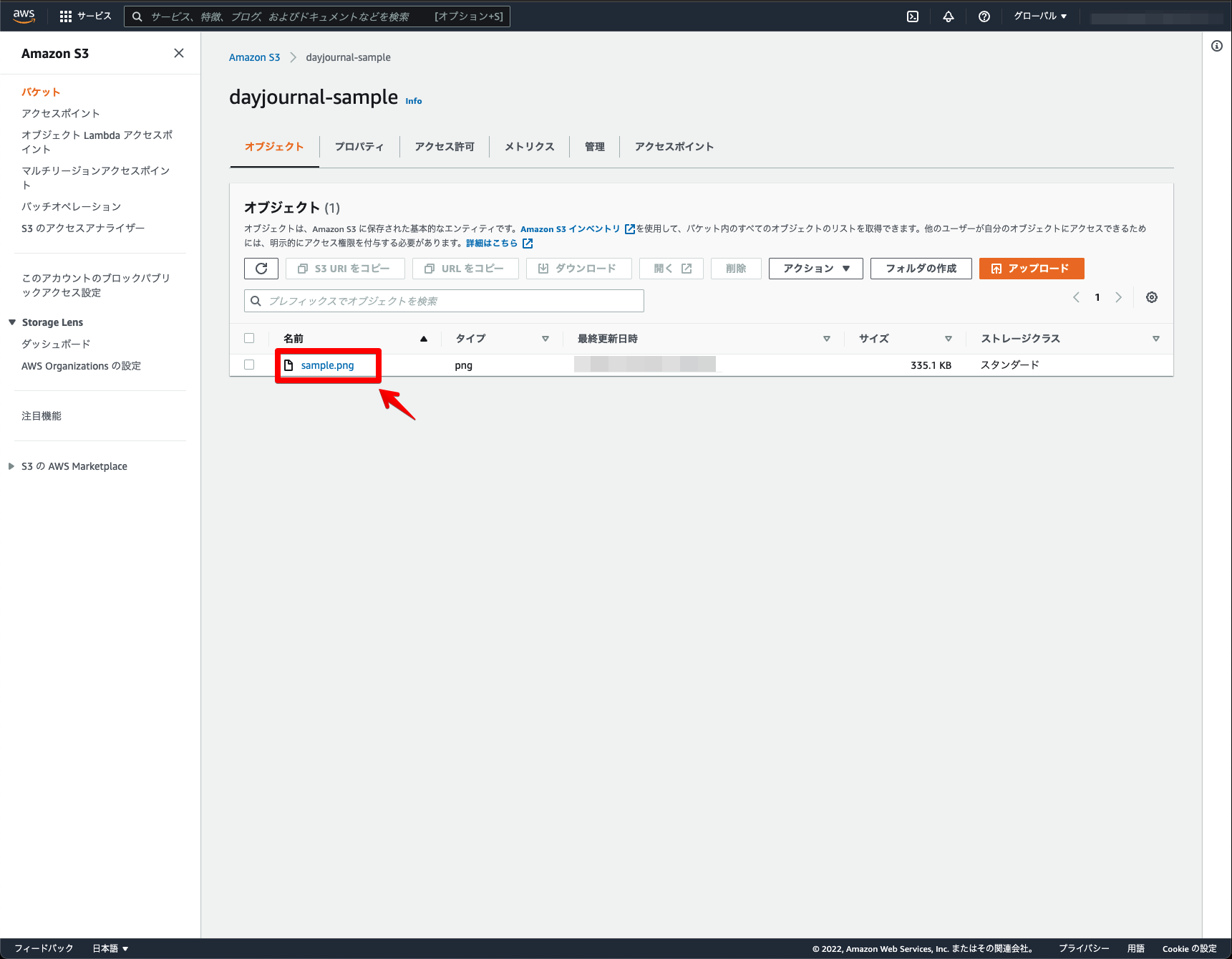This screenshot has height=959, width=1232.
Task: Switch to the メトリクス tab
Action: tap(530, 147)
